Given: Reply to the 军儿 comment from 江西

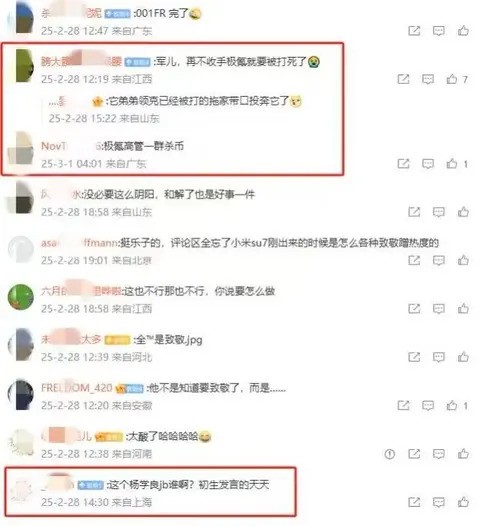Looking at the screenshot, I should [428, 79].
